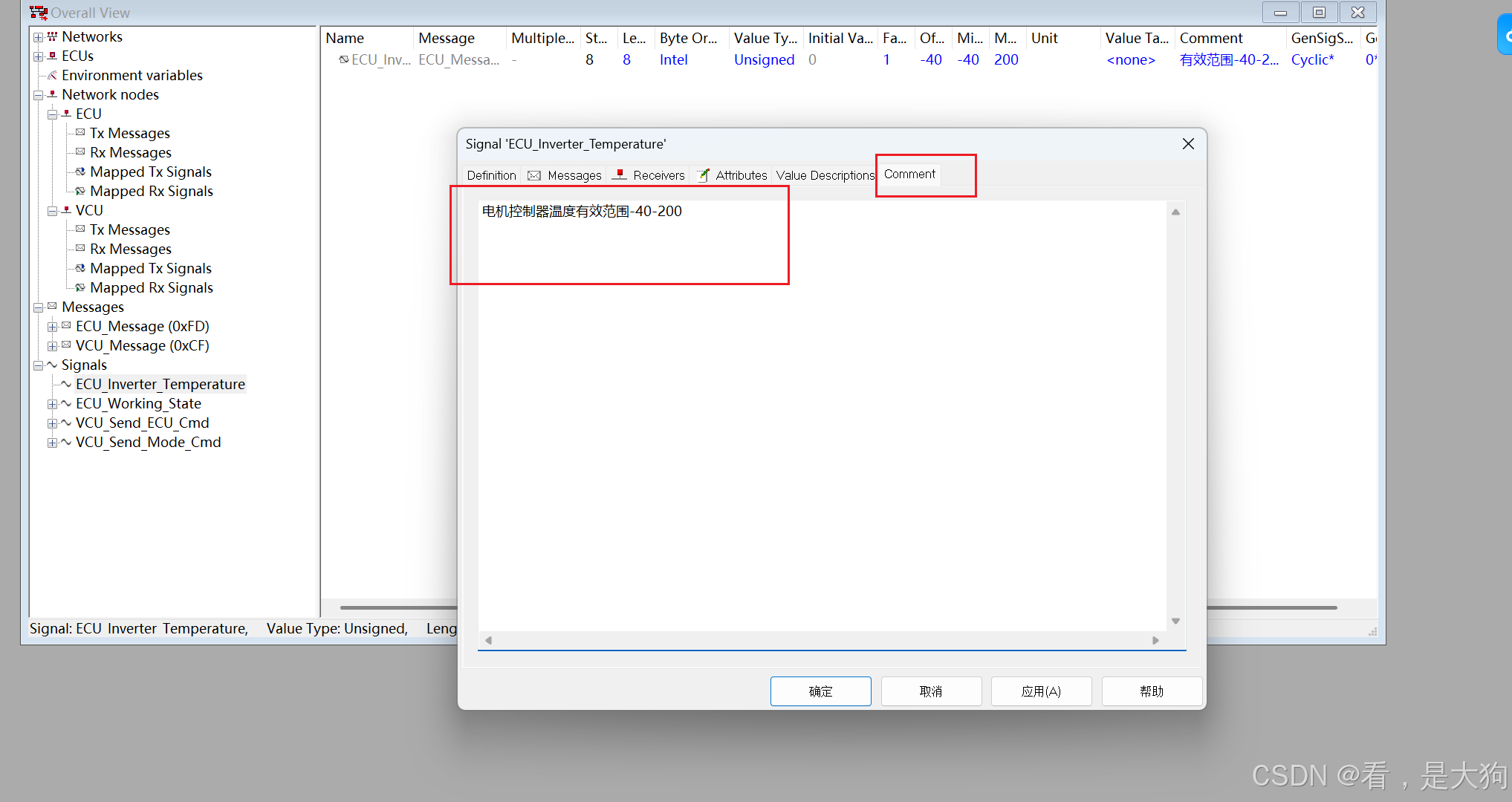
Task: Expand the Networks tree node
Action: pyautogui.click(x=38, y=37)
